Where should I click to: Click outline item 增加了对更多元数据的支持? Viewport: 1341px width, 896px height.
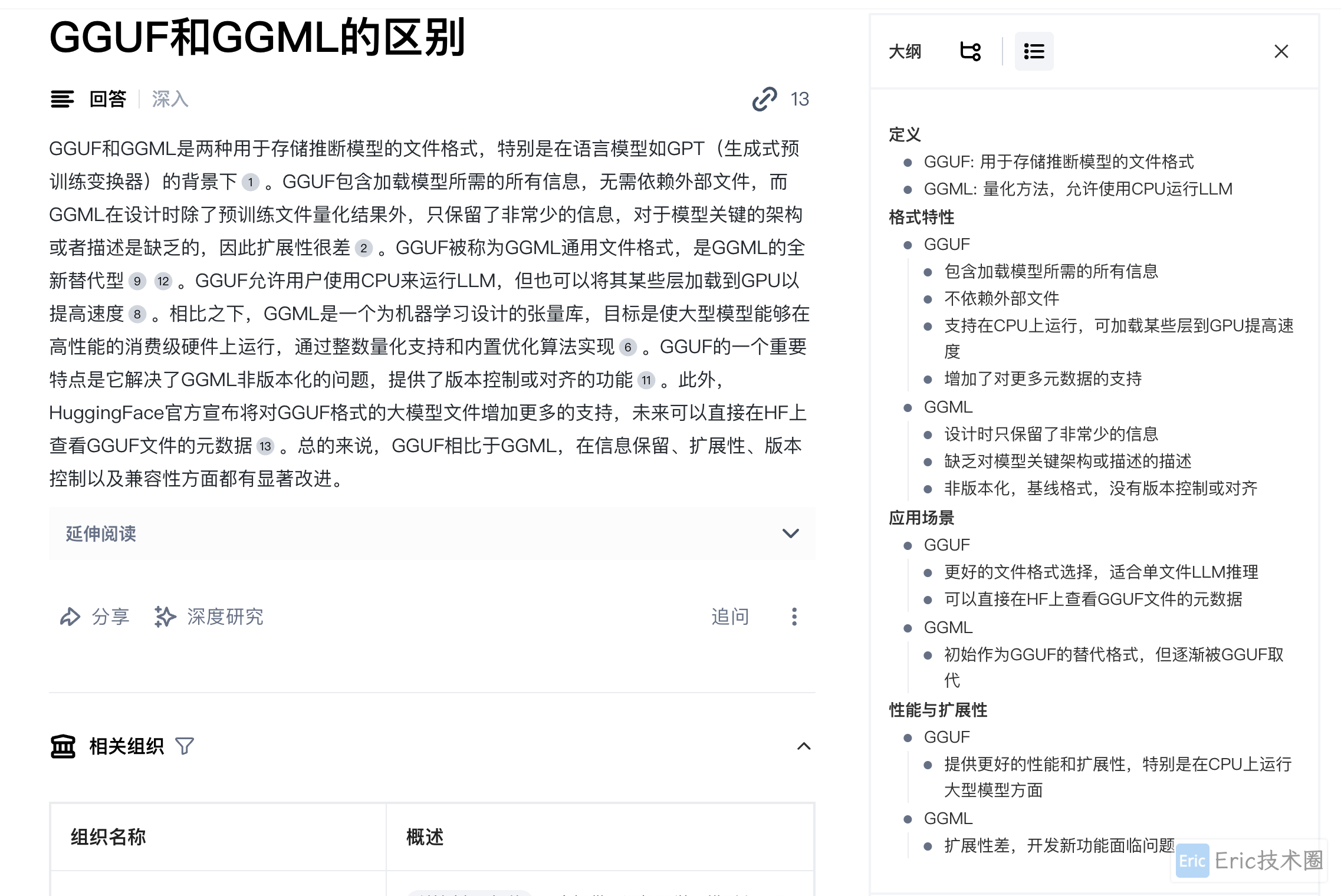[1043, 378]
